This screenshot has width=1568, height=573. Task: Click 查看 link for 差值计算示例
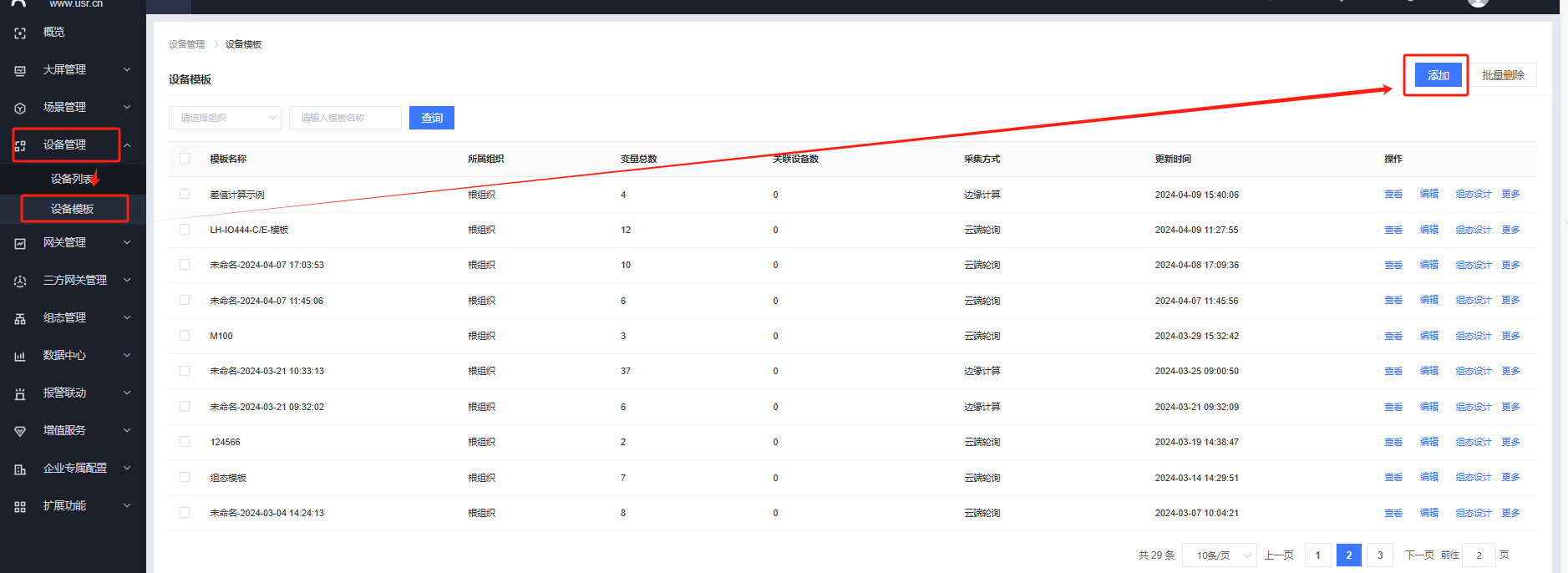pos(1393,194)
